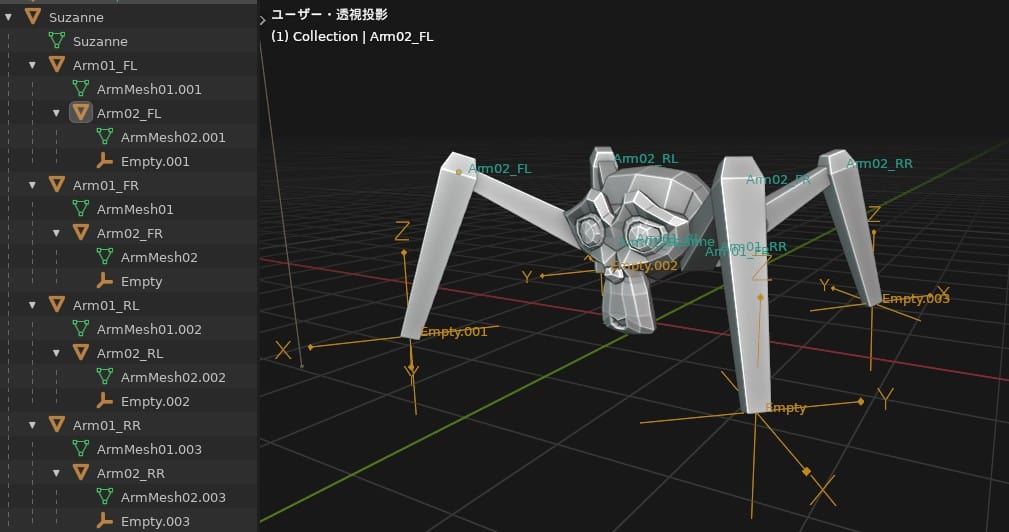Select the Empty.001 outliner name
This screenshot has height=532, width=1009.
pos(155,161)
